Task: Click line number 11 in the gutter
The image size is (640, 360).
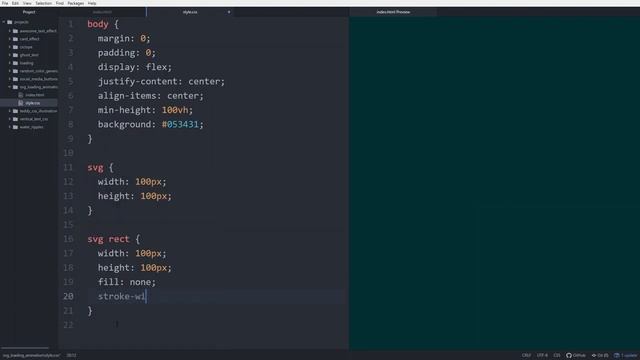Action: point(69,167)
